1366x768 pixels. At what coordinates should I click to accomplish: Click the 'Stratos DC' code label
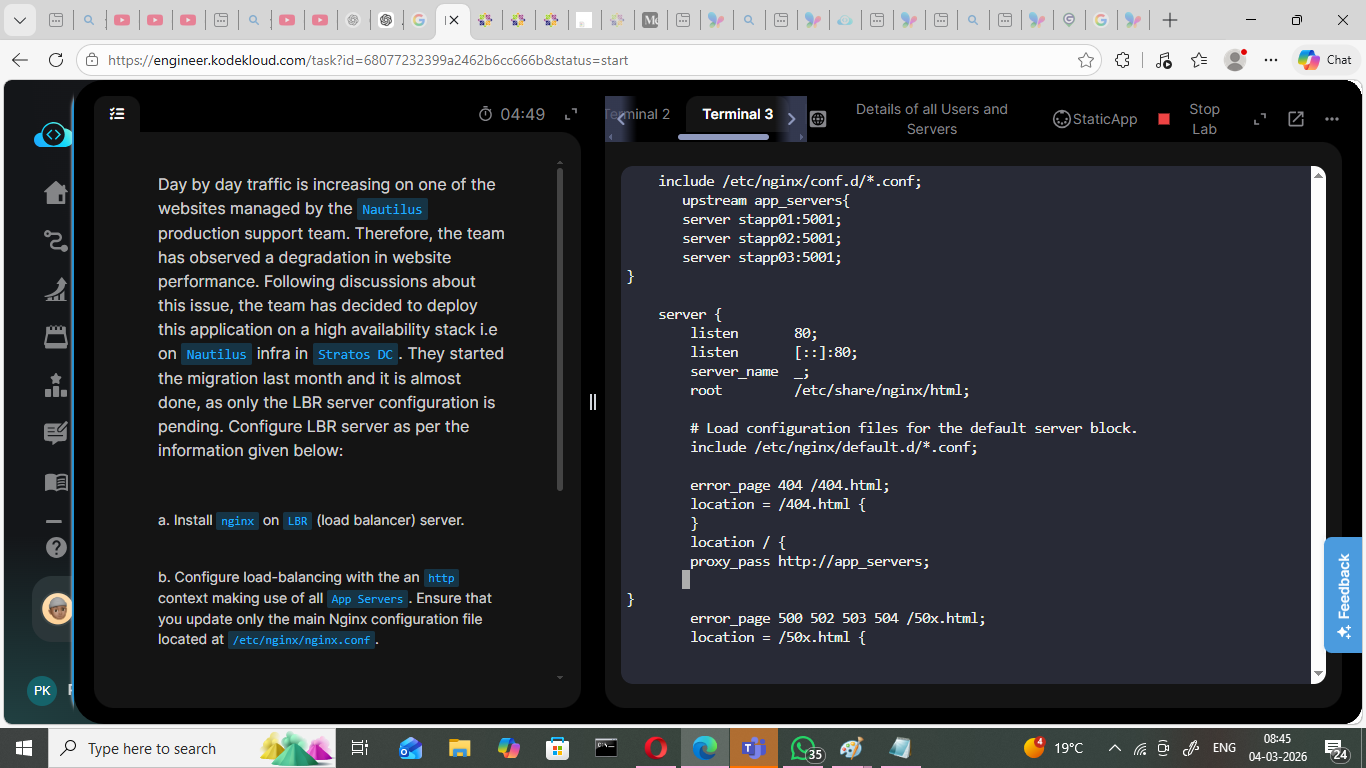355,355
